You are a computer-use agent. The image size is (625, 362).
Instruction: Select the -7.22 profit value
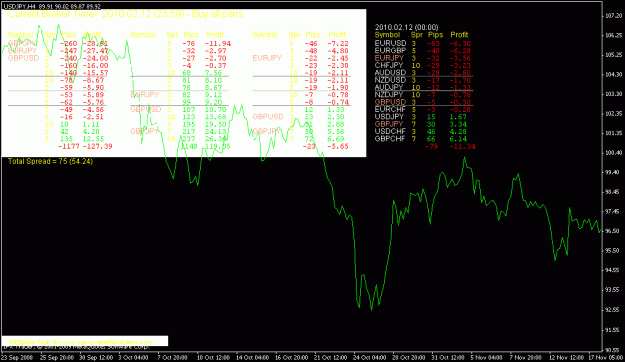coord(338,43)
